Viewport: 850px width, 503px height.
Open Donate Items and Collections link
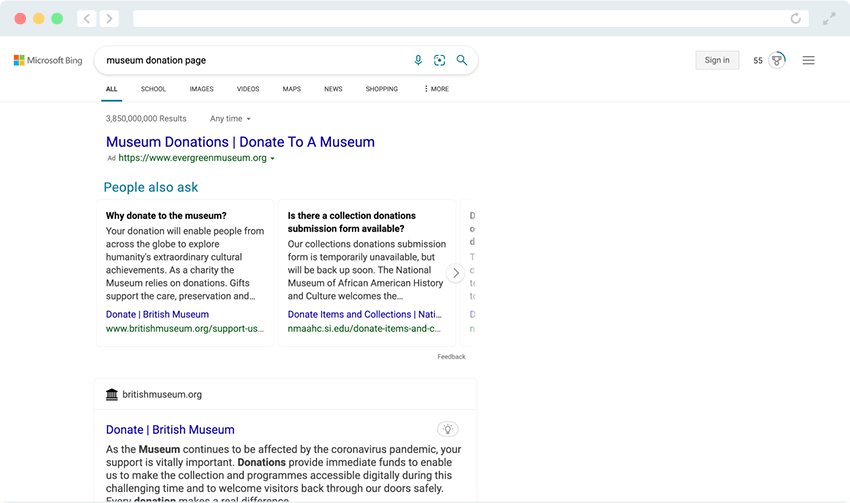(x=364, y=314)
